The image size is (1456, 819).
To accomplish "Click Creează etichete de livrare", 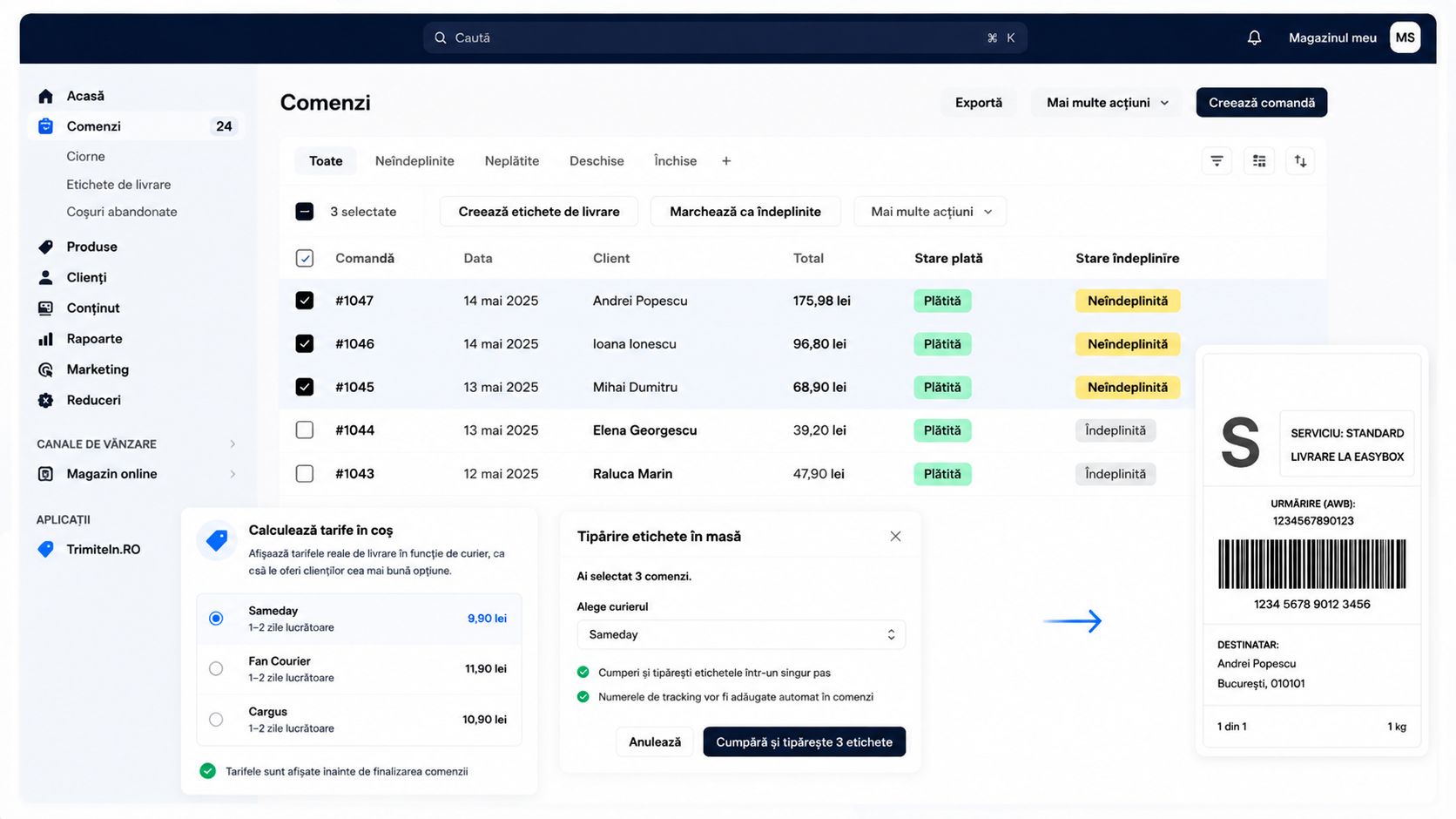I will click(539, 212).
